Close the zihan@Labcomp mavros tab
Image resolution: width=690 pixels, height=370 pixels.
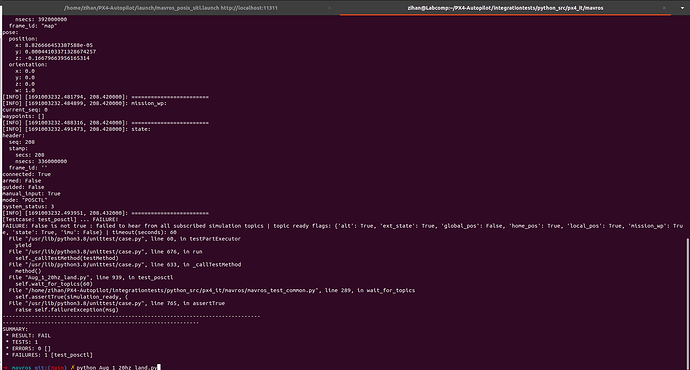(664, 8)
